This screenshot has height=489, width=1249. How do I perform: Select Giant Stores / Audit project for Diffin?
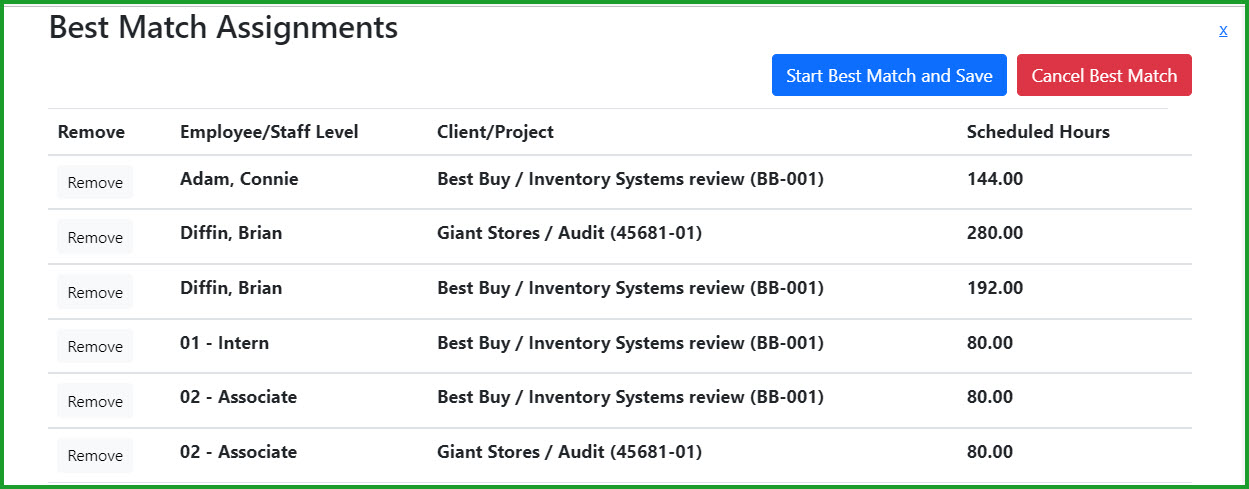click(x=569, y=233)
